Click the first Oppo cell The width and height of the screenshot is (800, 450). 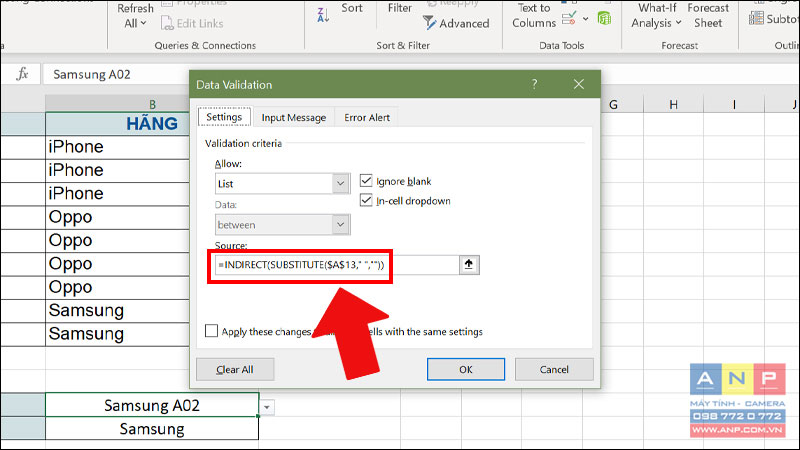click(x=118, y=217)
